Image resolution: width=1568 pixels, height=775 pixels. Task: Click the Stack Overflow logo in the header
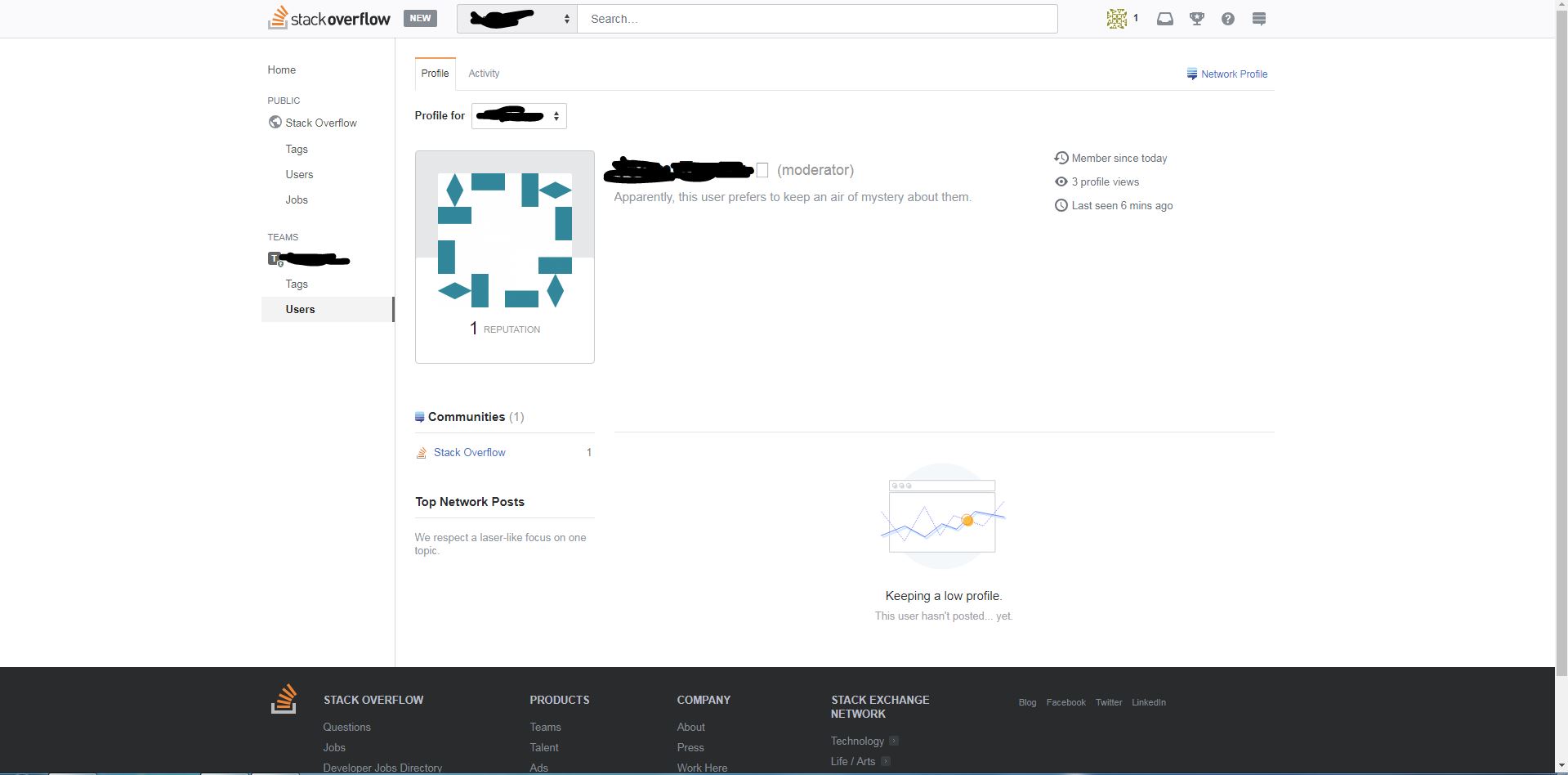(x=328, y=17)
